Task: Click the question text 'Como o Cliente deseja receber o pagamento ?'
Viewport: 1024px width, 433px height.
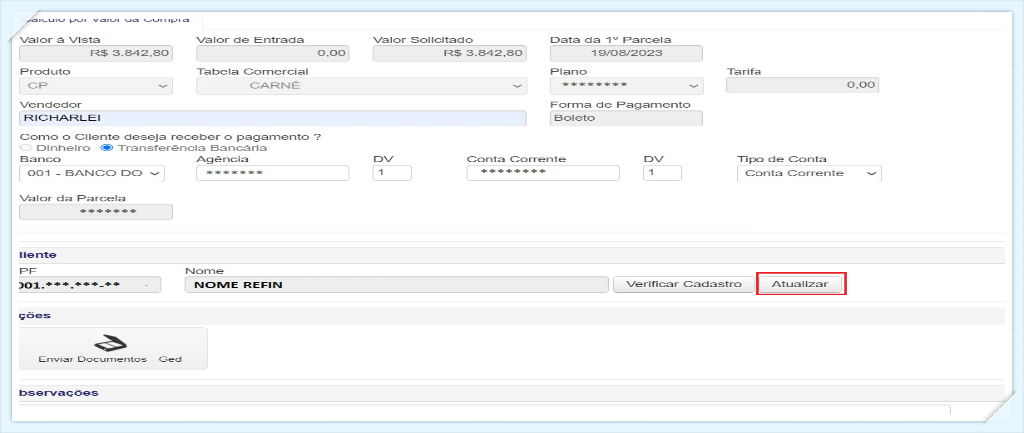Action: (x=171, y=137)
